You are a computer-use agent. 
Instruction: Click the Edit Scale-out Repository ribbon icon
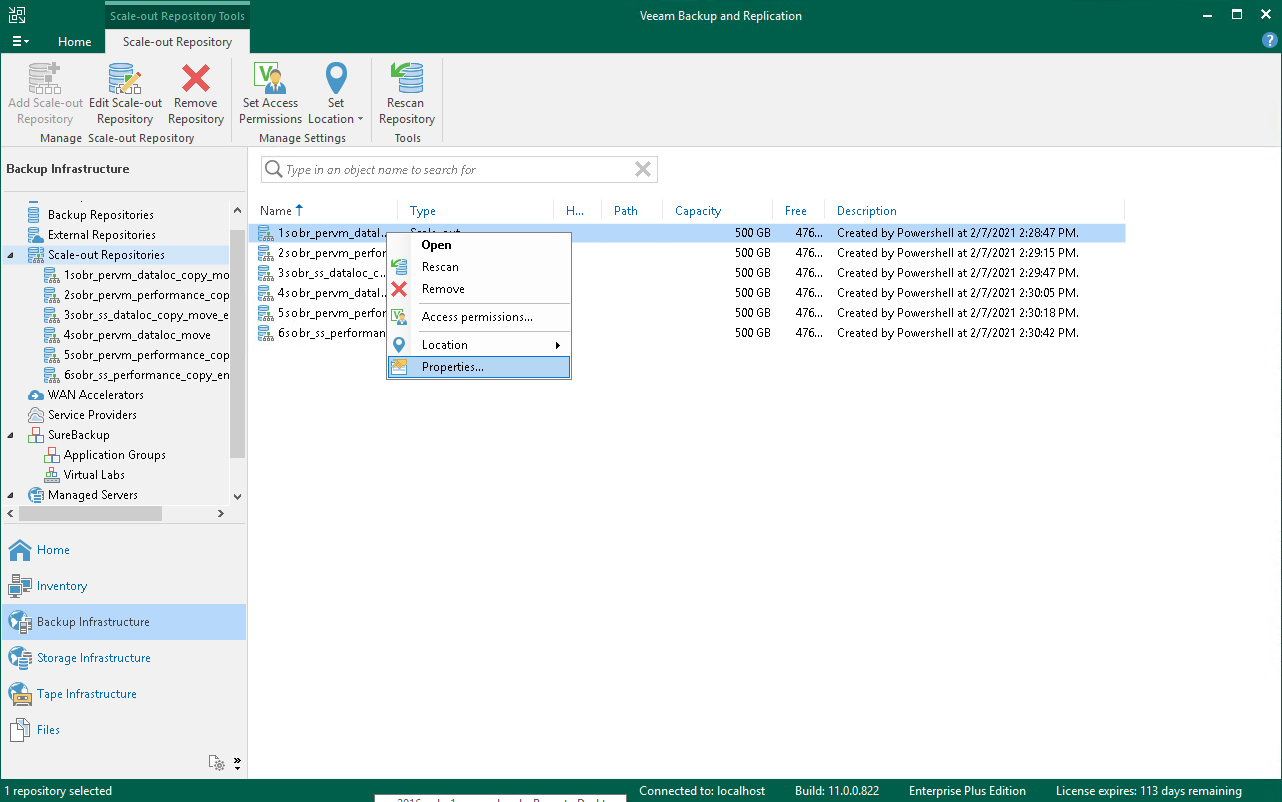[125, 78]
